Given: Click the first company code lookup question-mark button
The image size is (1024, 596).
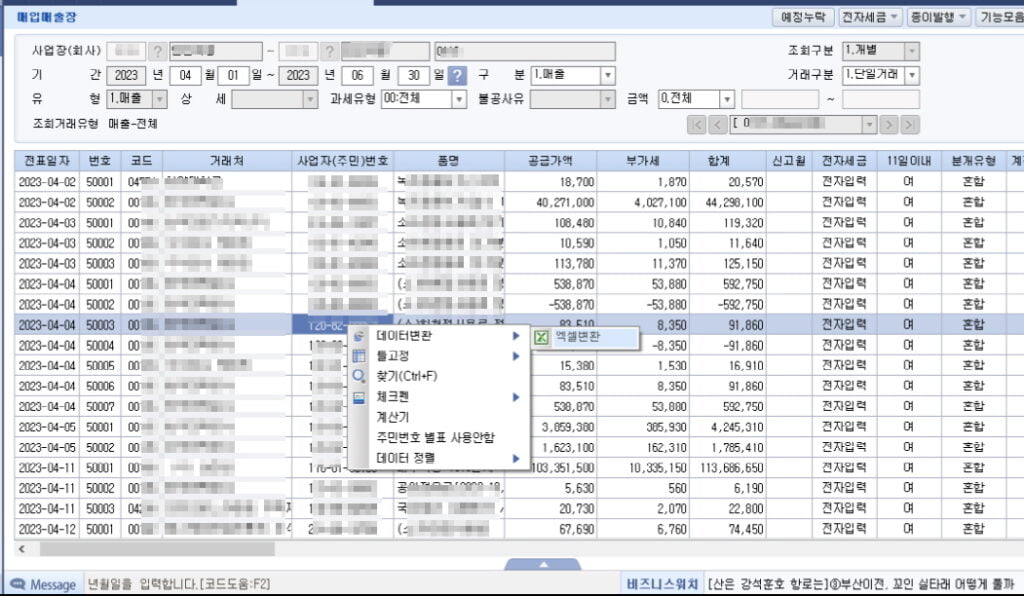Looking at the screenshot, I should pyautogui.click(x=158, y=52).
